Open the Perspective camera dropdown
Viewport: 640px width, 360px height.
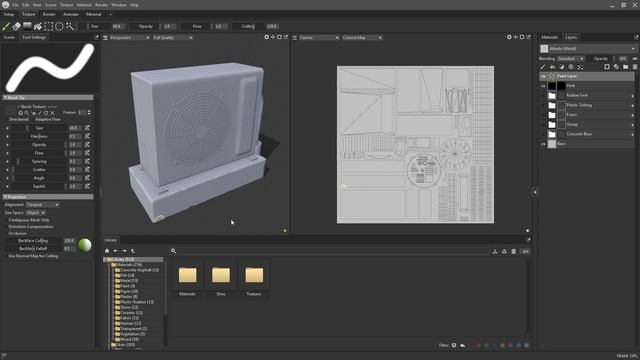pyautogui.click(x=129, y=38)
